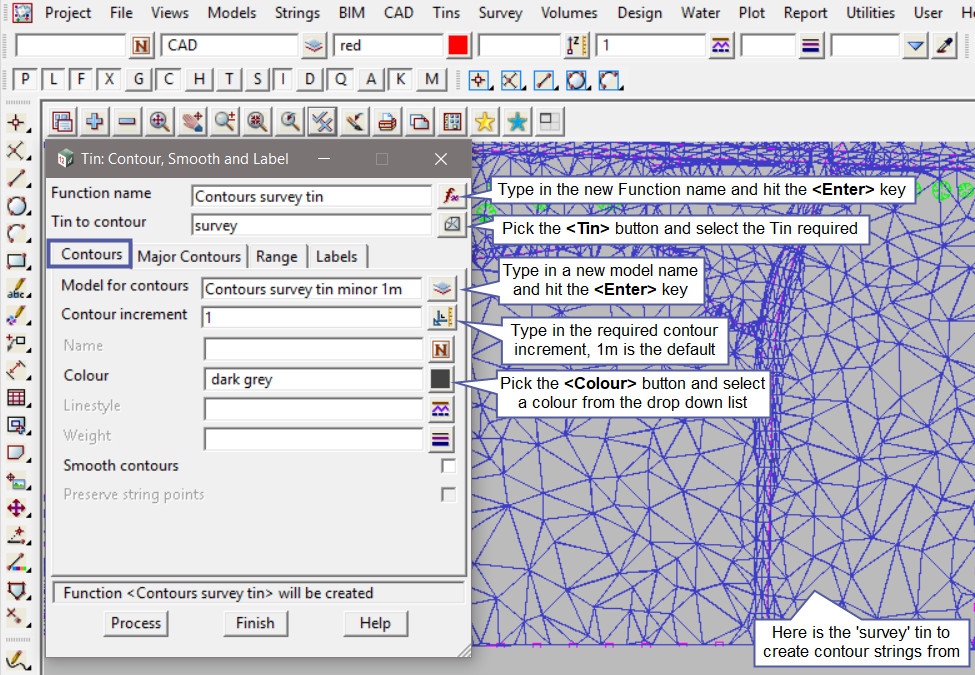
Task: Click the plus icon in view toolbar
Action: click(95, 121)
